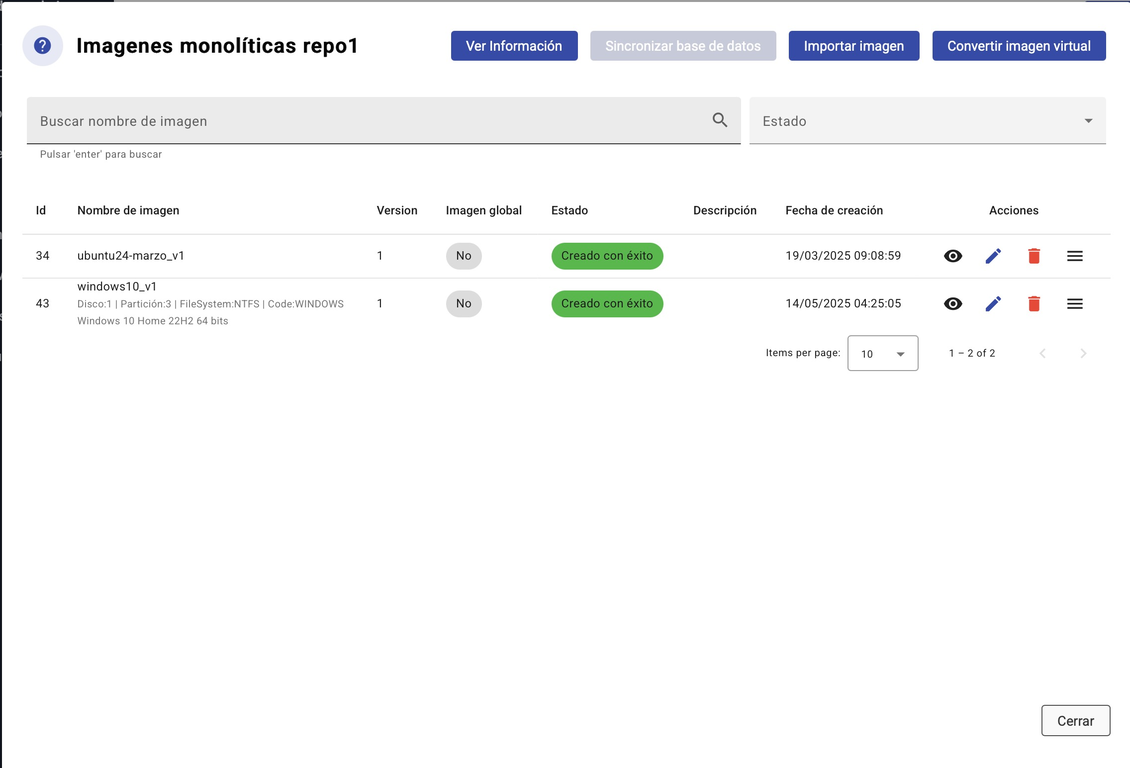The width and height of the screenshot is (1130, 768).
Task: View details of ubuntu24-marzo_v1 image
Action: coord(953,256)
